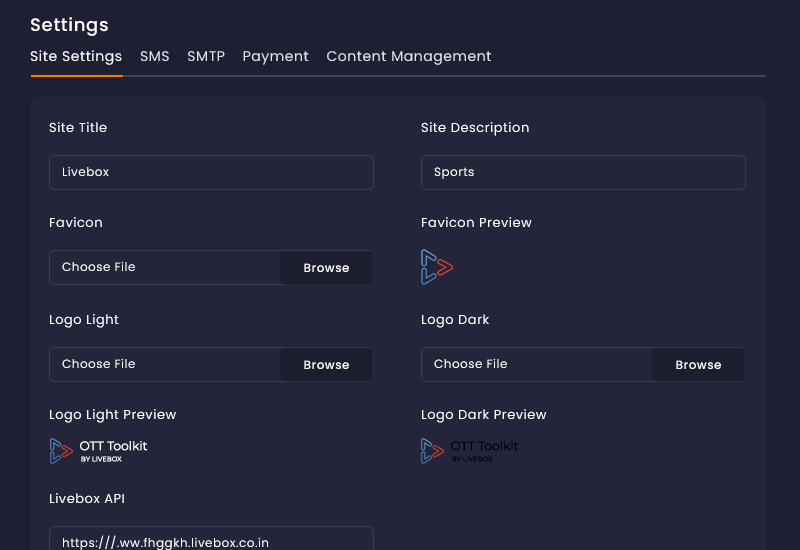Click the Settings page heading

click(x=69, y=25)
